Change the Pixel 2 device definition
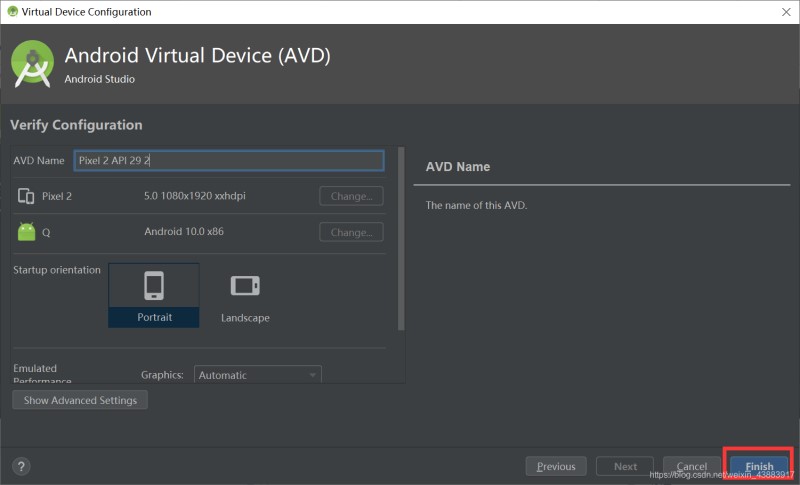 coord(351,196)
